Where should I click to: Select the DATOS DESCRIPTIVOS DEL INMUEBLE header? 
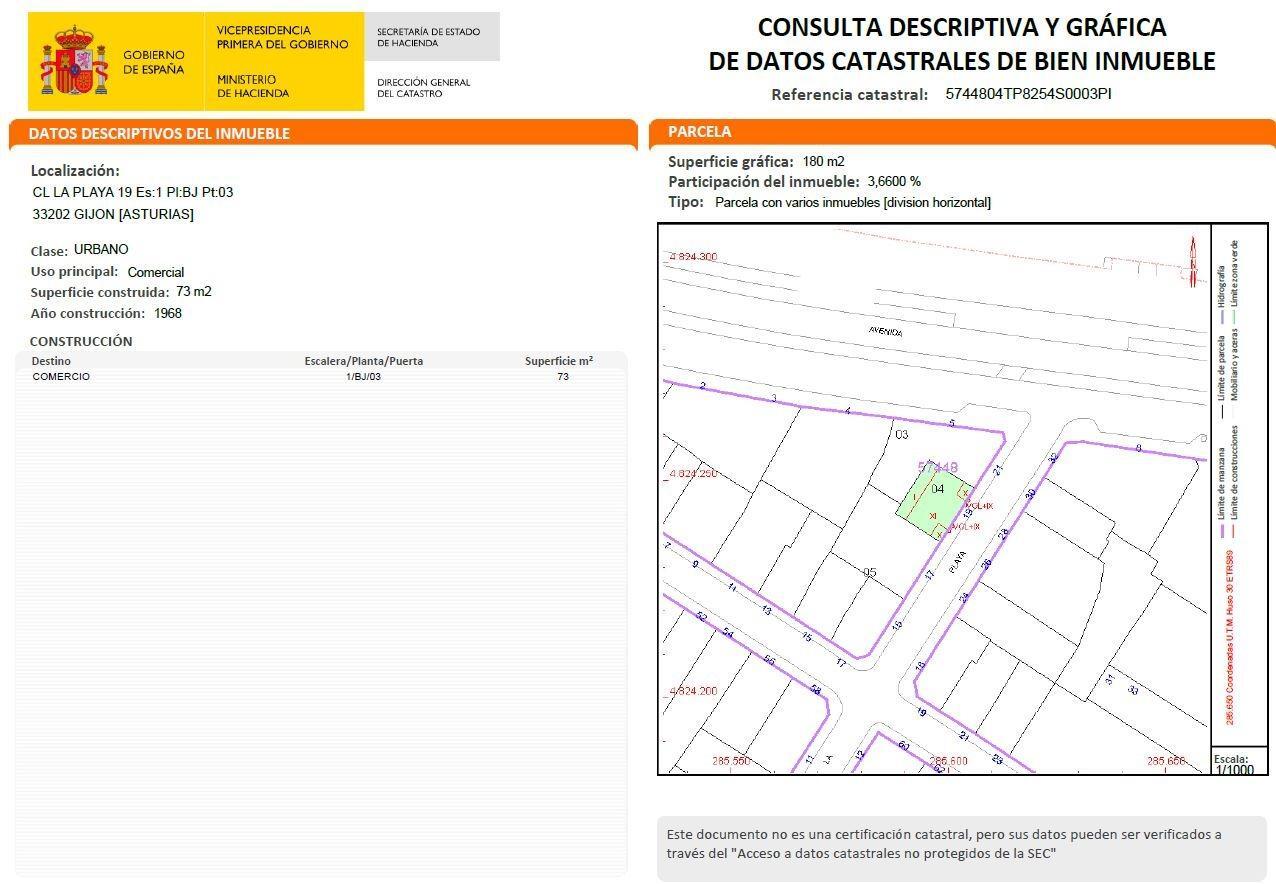159,133
